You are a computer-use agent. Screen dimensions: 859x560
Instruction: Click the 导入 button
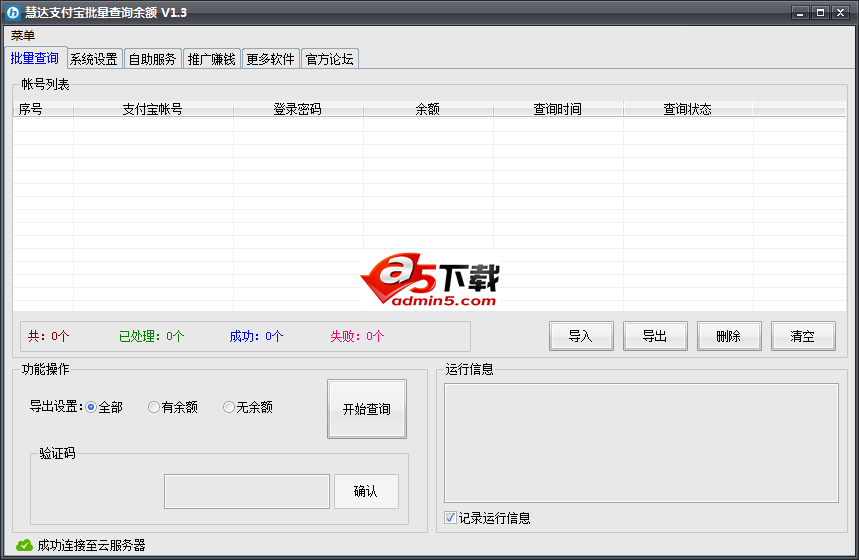[581, 336]
